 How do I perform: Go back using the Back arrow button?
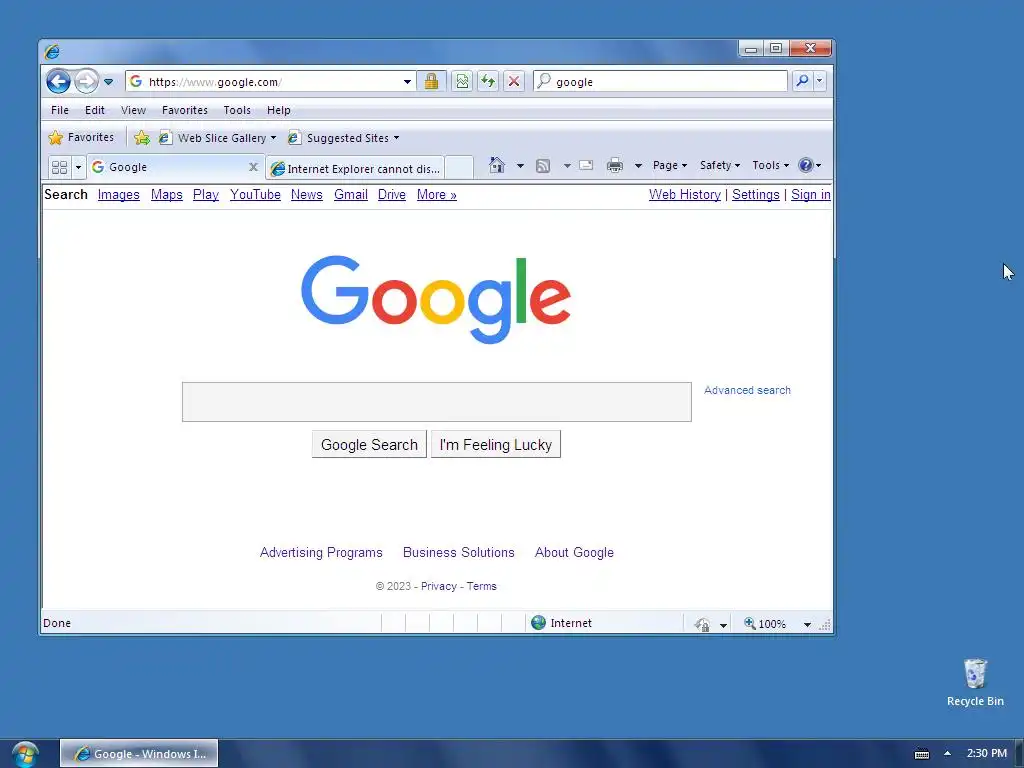58,82
